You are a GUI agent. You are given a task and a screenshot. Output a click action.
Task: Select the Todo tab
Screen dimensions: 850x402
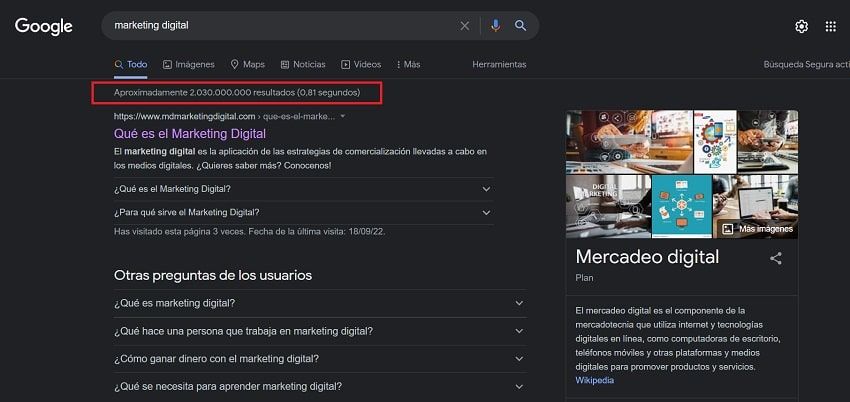pyautogui.click(x=131, y=64)
